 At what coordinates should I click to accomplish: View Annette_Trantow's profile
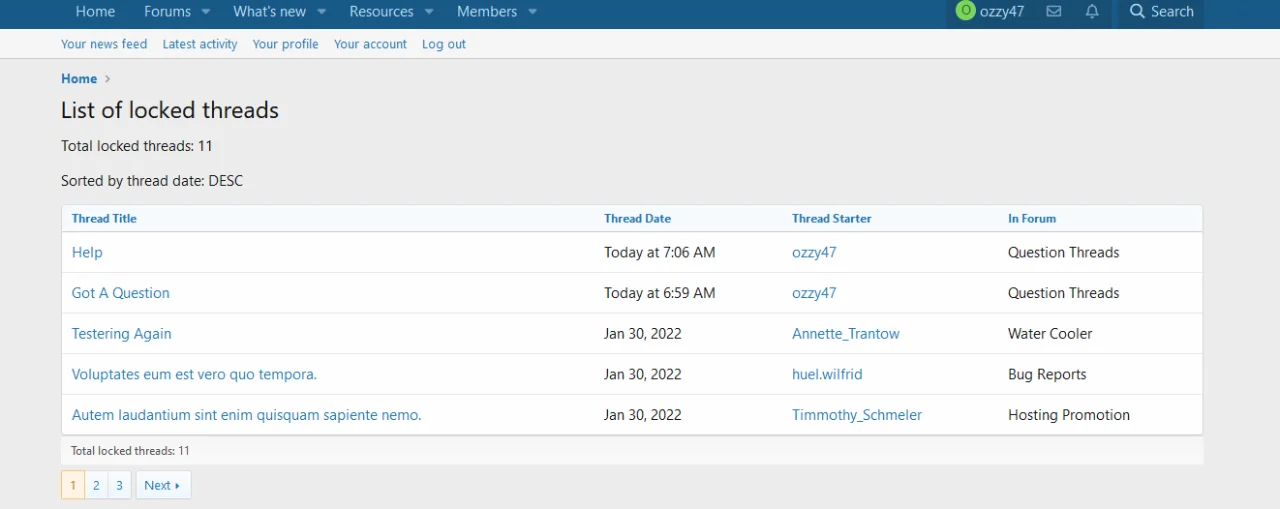pos(845,334)
